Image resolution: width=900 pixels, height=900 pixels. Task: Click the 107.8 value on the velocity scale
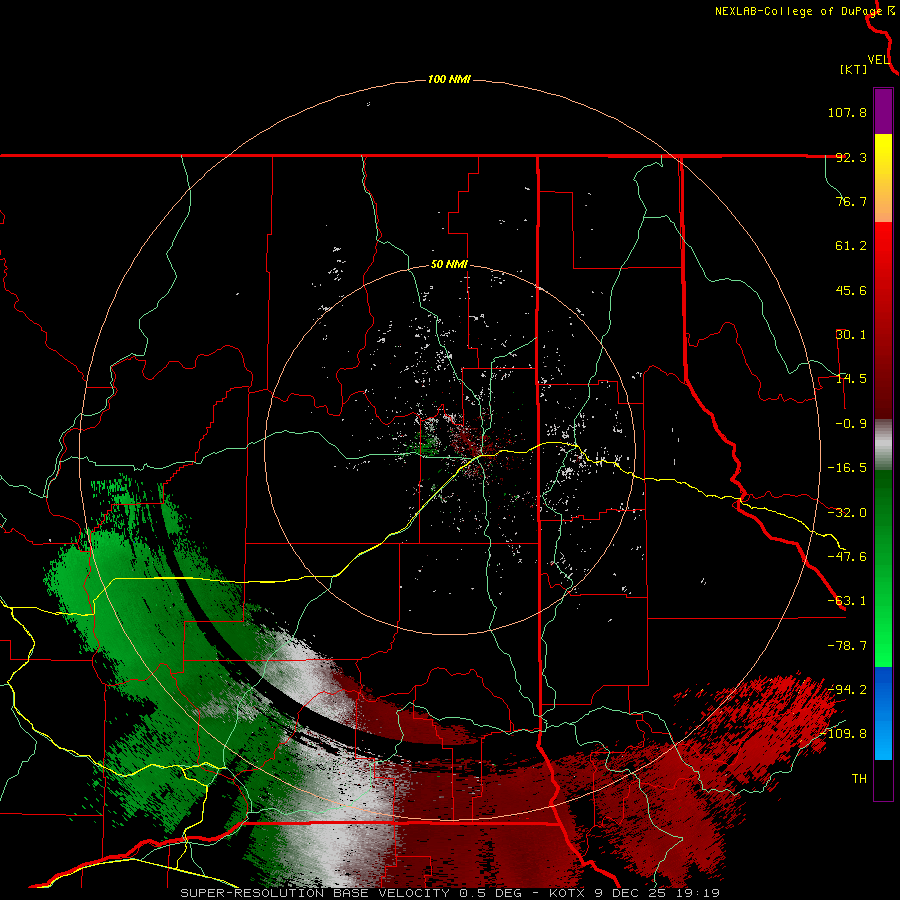[847, 112]
